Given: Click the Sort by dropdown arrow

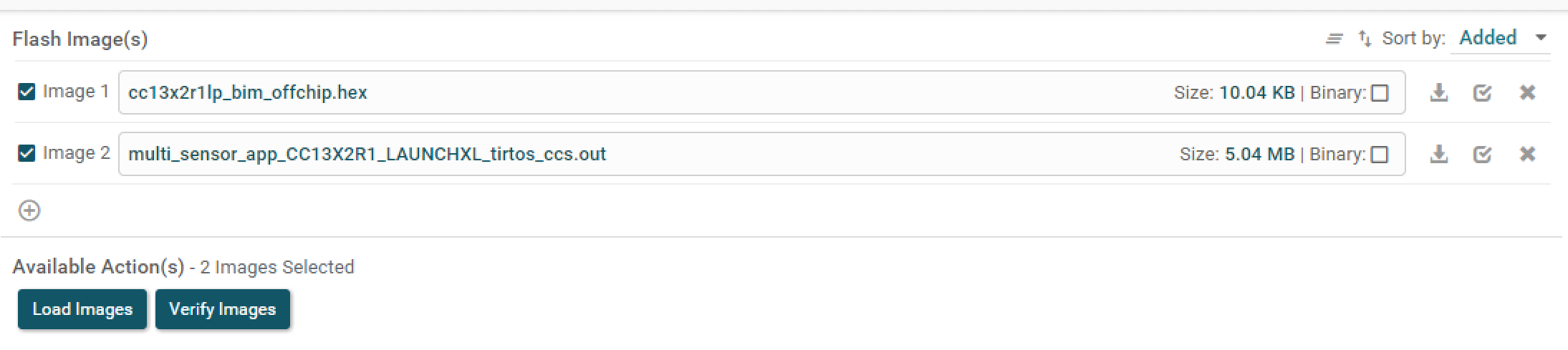Looking at the screenshot, I should tap(1541, 38).
